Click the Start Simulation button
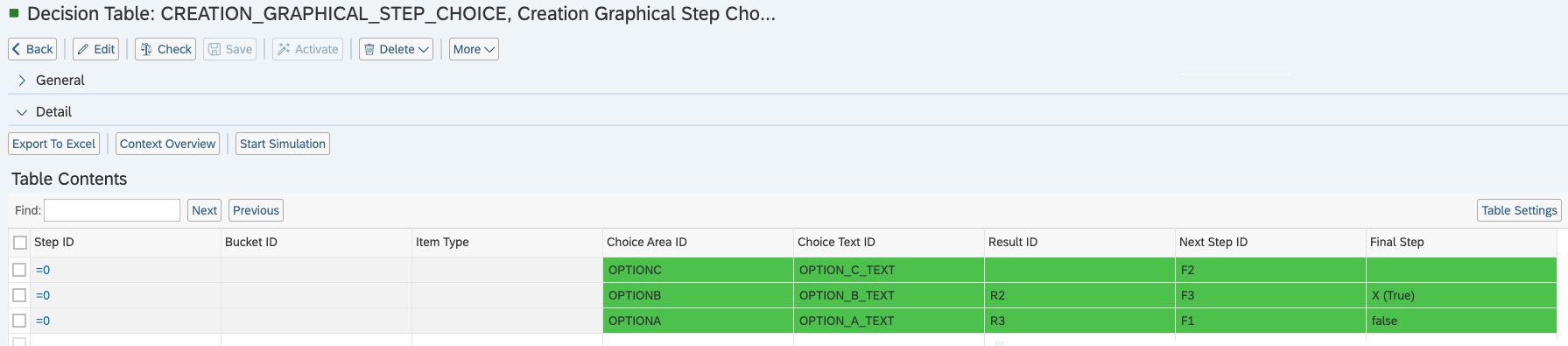Image resolution: width=1568 pixels, height=346 pixels. click(283, 144)
